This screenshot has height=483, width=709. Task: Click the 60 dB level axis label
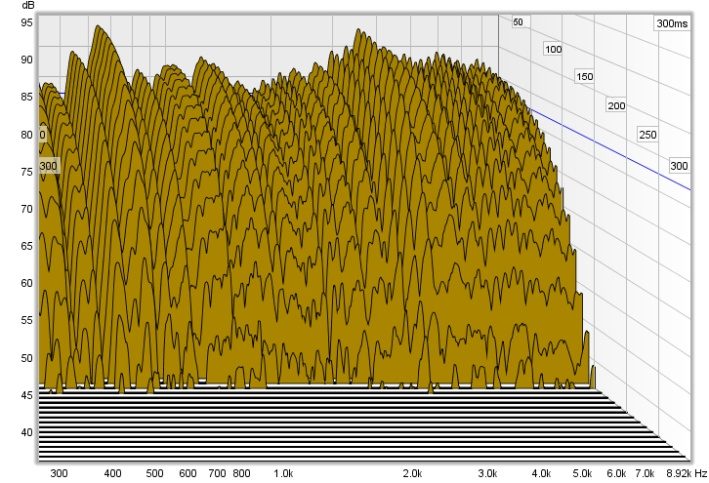pos(27,283)
